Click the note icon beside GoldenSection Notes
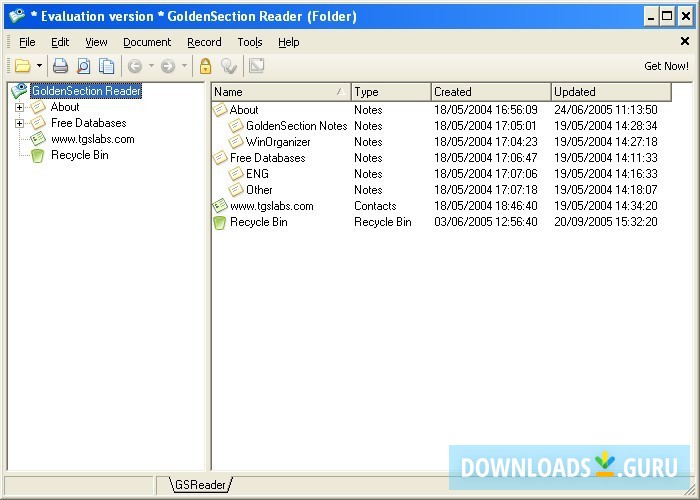The width and height of the screenshot is (700, 500). click(x=236, y=125)
